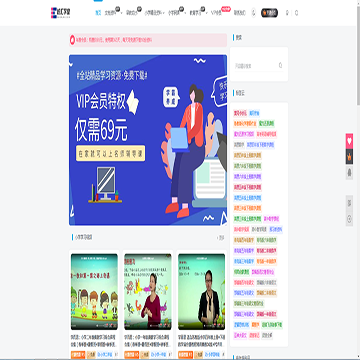Click the orange tag under cartoon children card
360x360 pixels.
tap(78, 355)
